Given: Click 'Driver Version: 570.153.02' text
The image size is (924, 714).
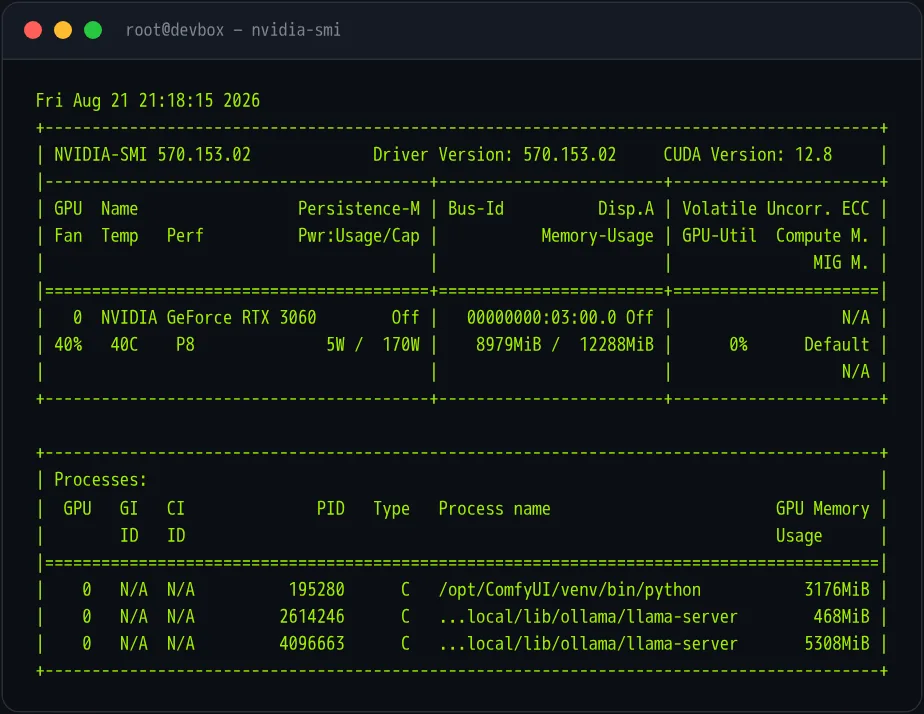Looking at the screenshot, I should (x=494, y=155).
